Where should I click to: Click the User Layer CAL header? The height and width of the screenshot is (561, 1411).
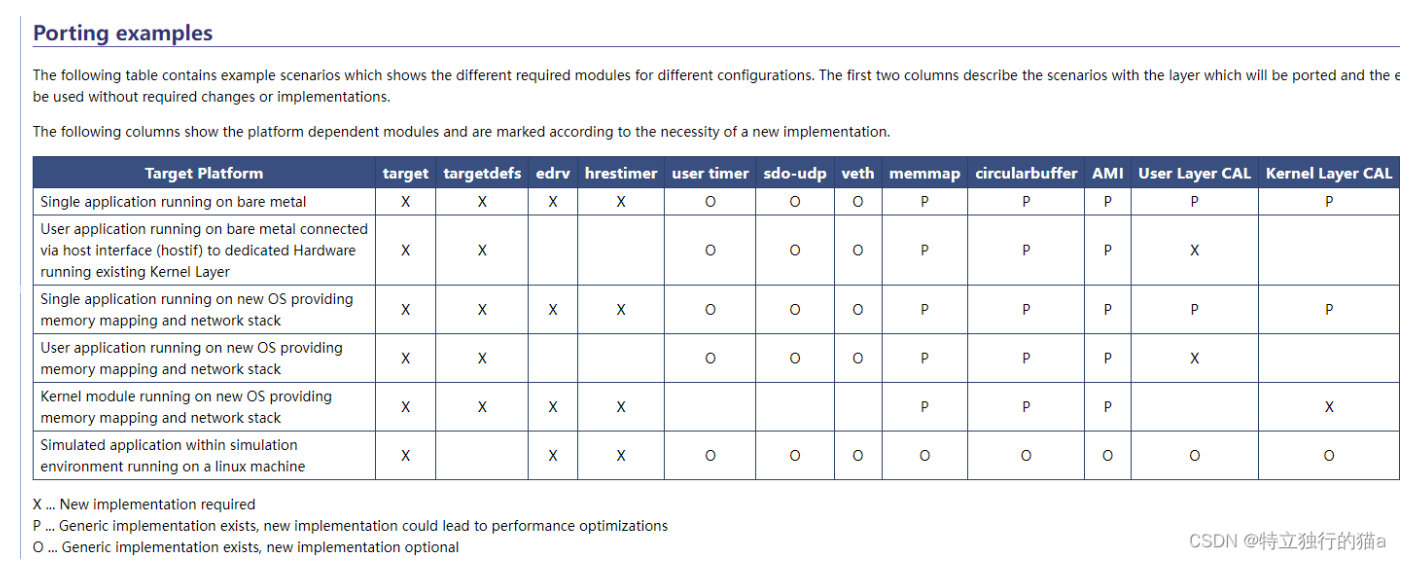click(1194, 173)
